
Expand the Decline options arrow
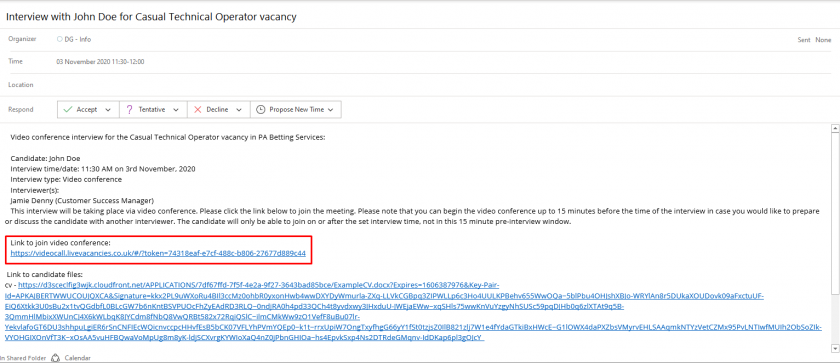coord(239,110)
